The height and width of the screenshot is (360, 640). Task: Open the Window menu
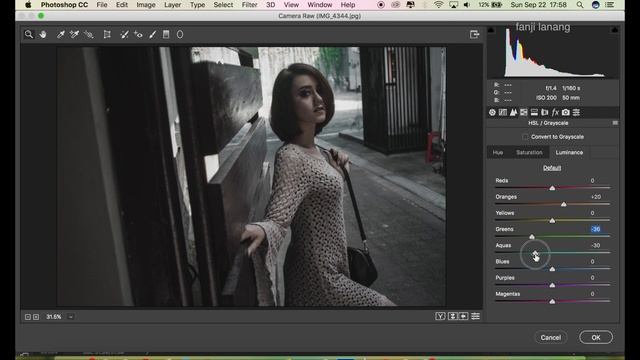click(x=320, y=5)
